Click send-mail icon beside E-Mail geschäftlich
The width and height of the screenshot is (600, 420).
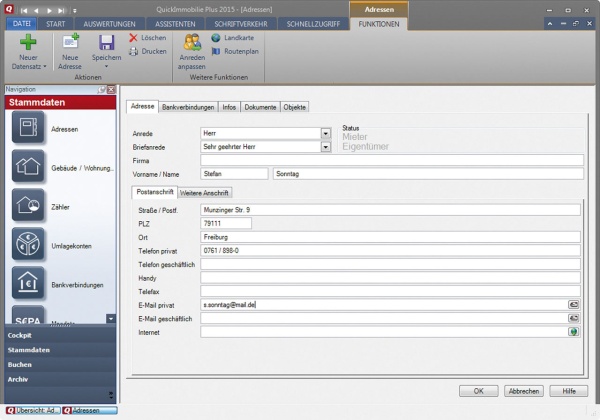[x=573, y=318]
